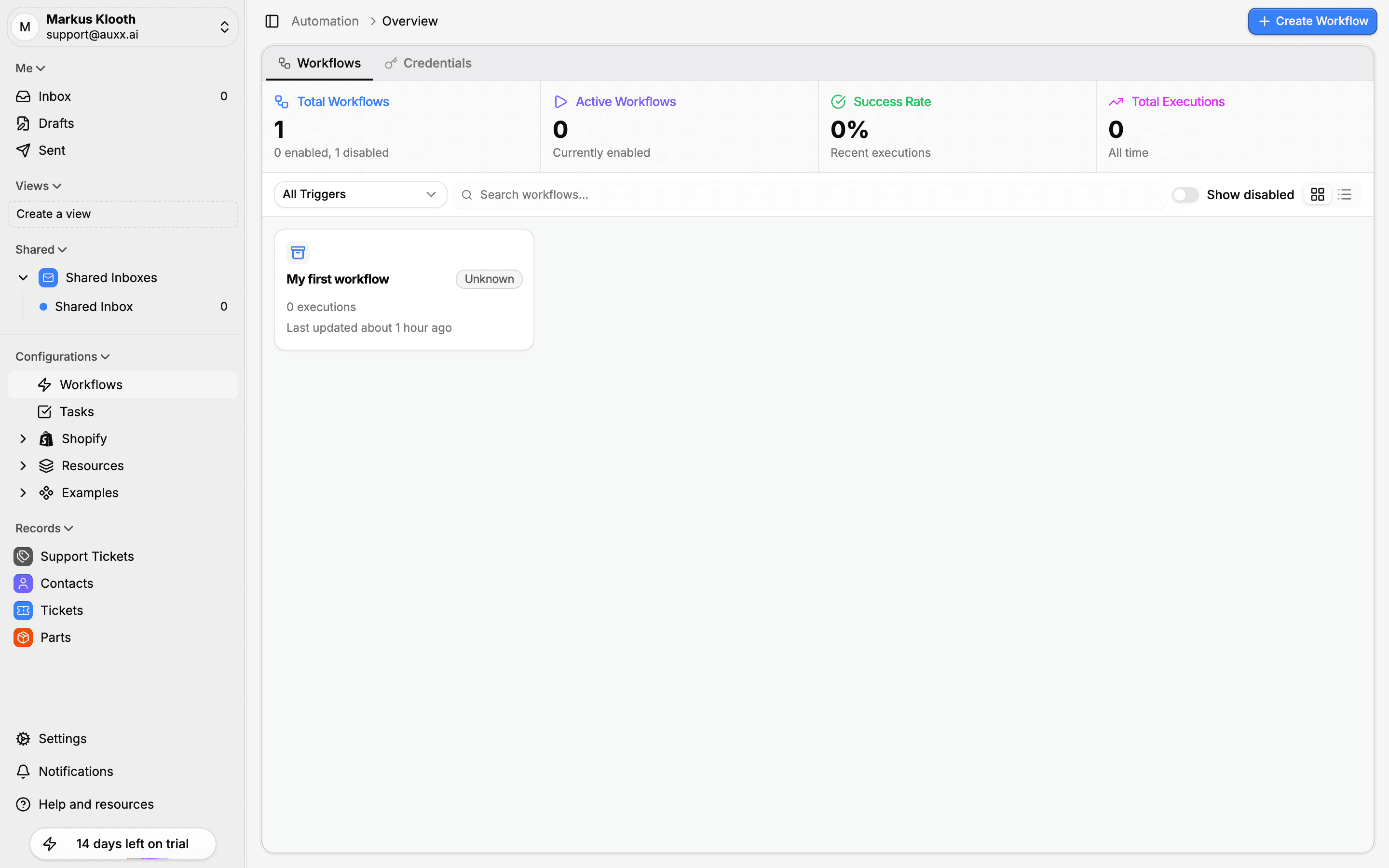Expand the Examples tree arrow

(23, 492)
